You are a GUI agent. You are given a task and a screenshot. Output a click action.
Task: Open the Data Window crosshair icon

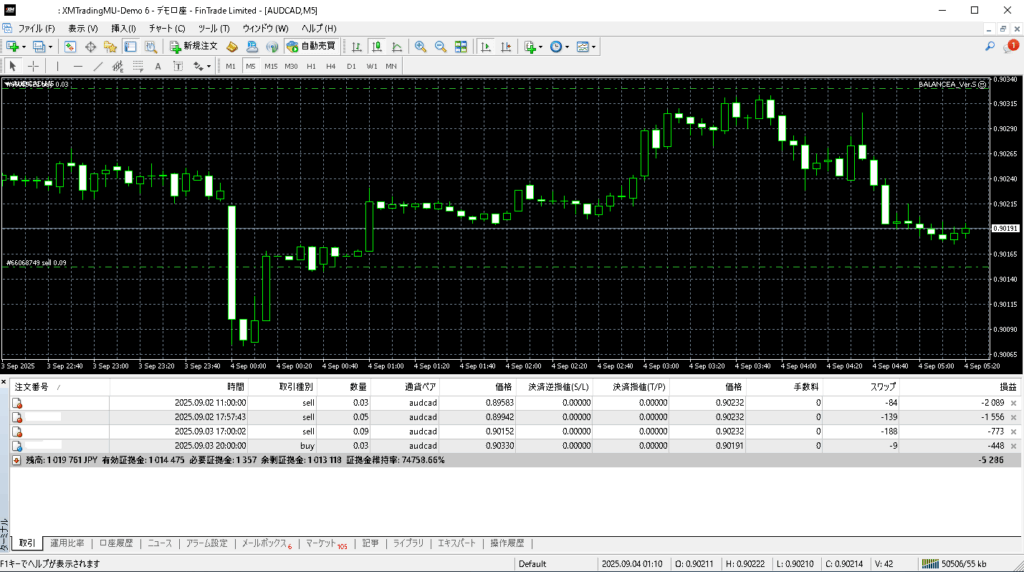pos(90,46)
